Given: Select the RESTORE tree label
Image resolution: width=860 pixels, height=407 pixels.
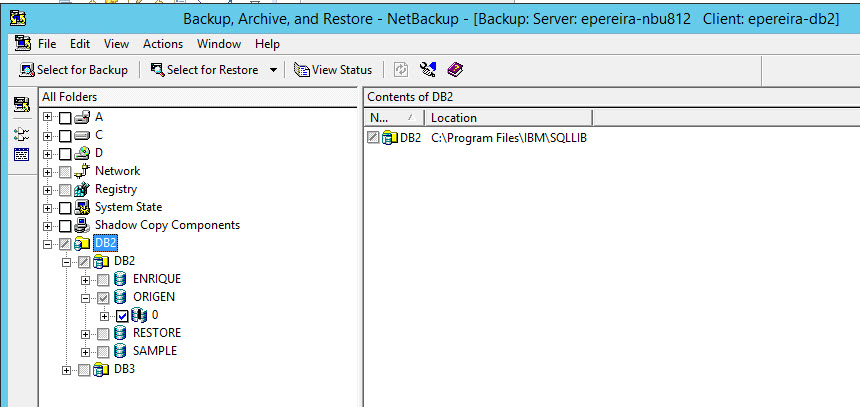Looking at the screenshot, I should pyautogui.click(x=157, y=333).
